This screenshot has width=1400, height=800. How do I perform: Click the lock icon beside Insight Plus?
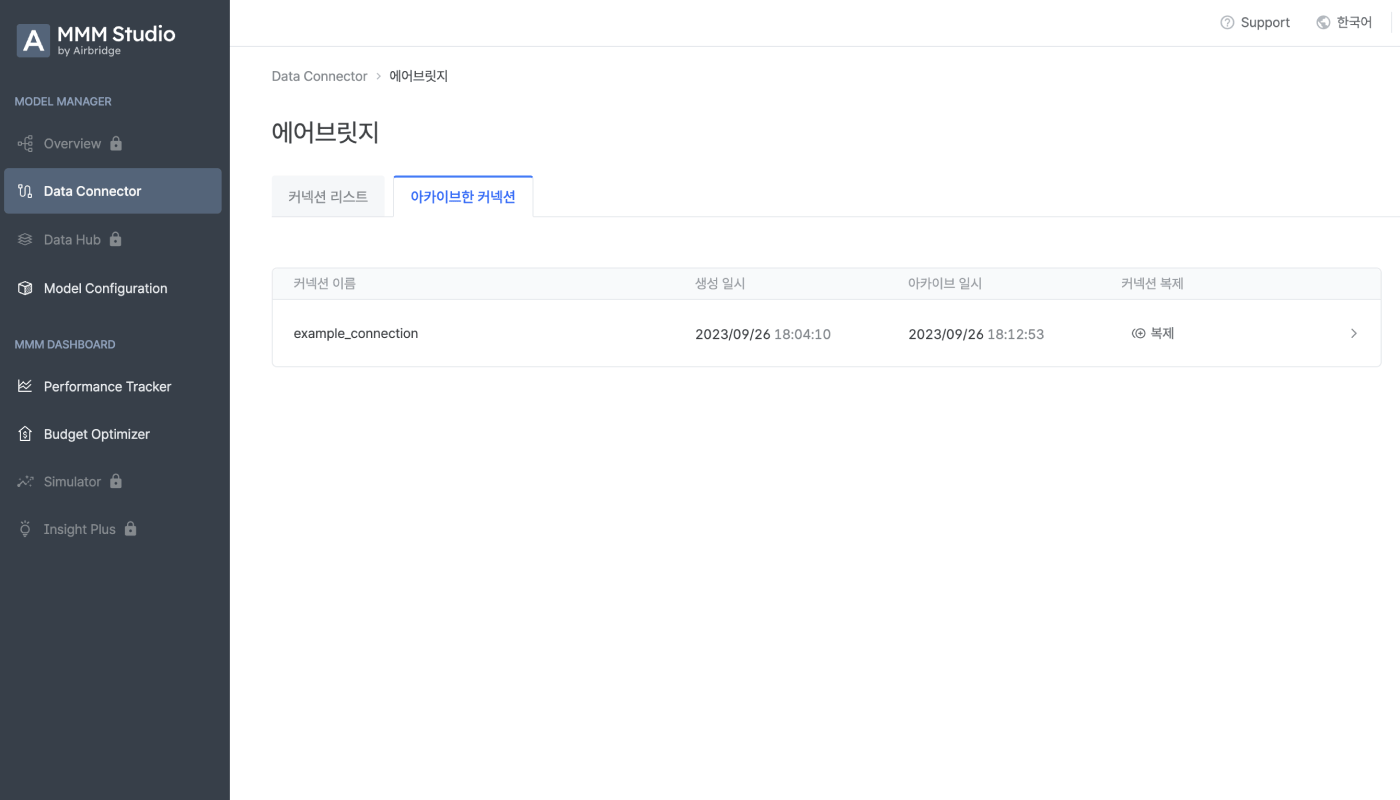pos(130,528)
